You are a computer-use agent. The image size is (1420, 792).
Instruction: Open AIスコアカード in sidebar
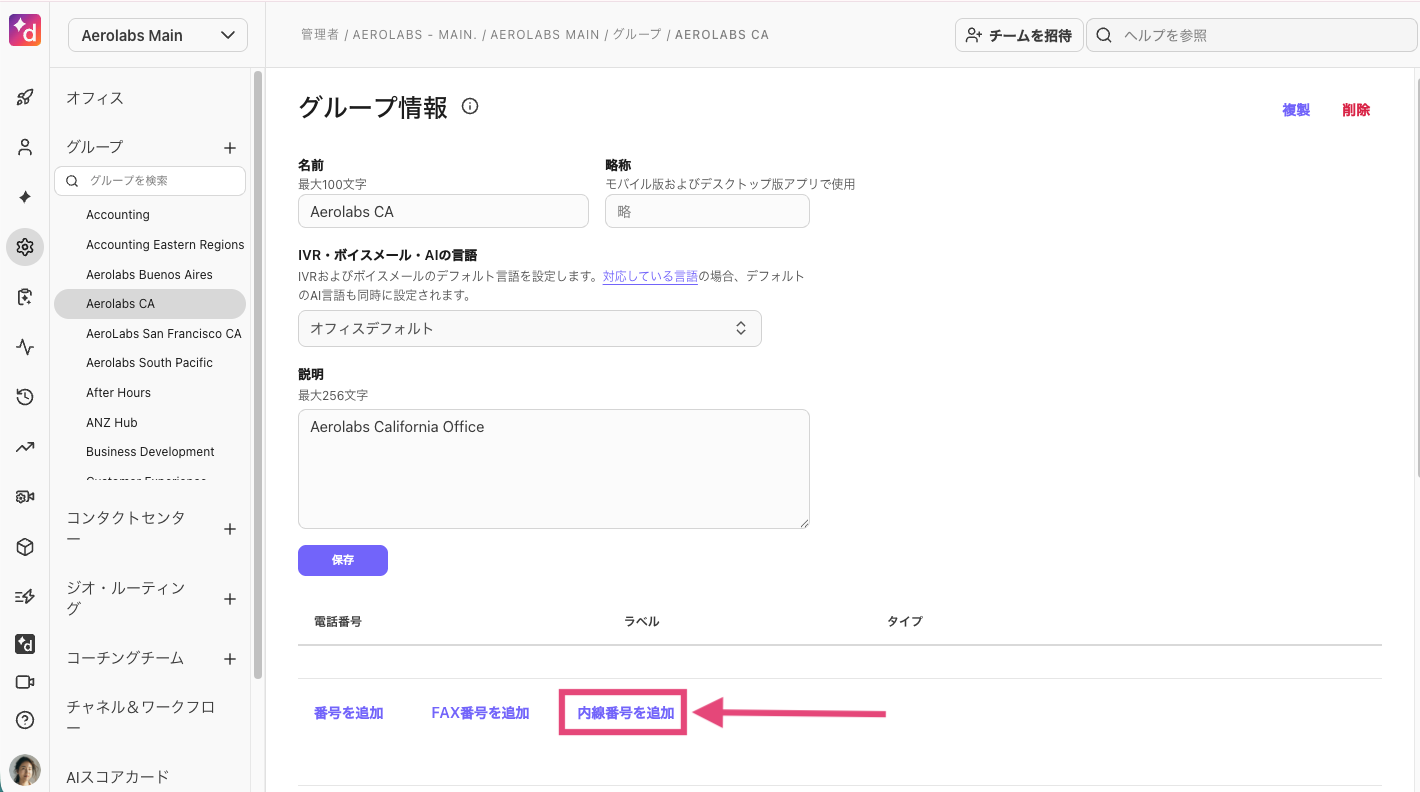118,776
